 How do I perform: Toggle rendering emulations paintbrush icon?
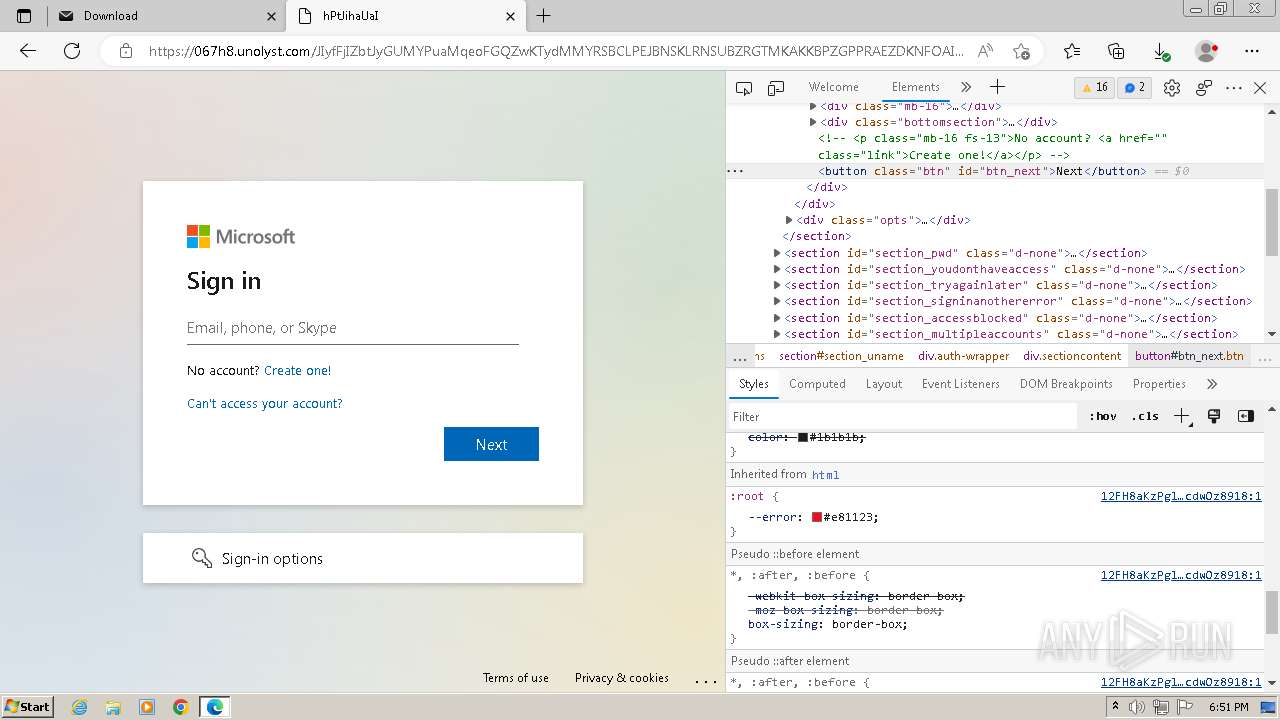point(1214,416)
